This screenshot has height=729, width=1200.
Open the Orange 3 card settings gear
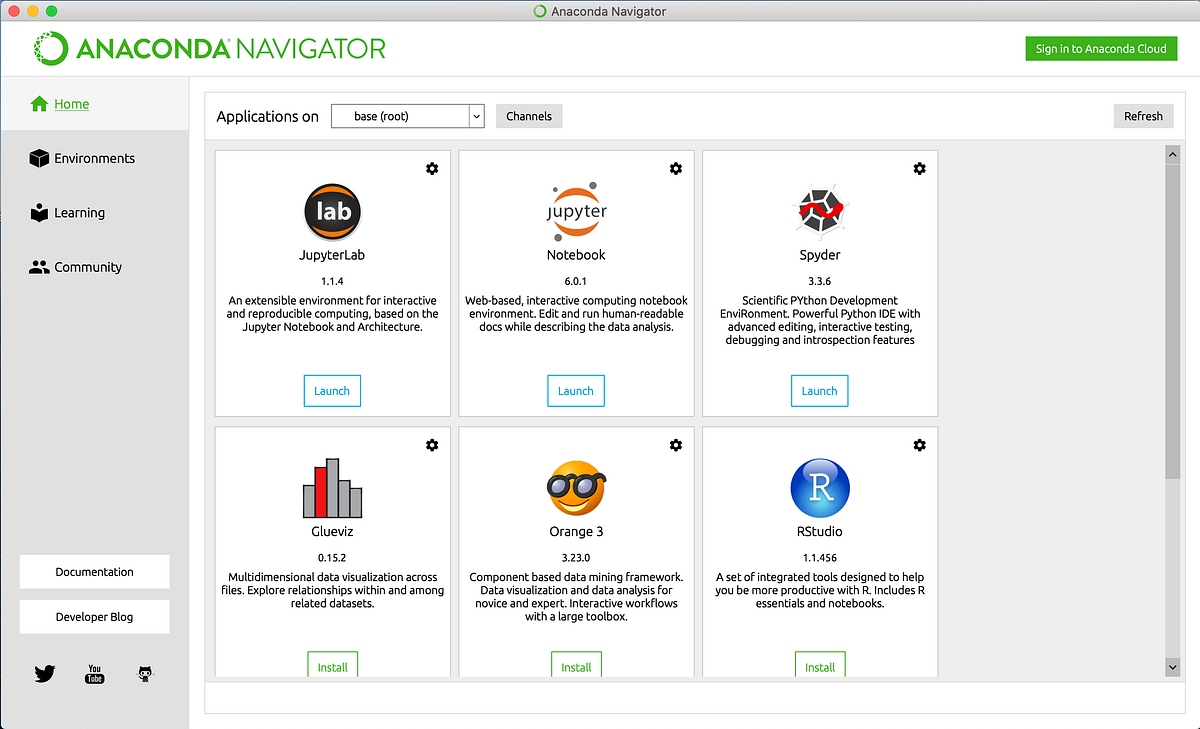[x=676, y=445]
